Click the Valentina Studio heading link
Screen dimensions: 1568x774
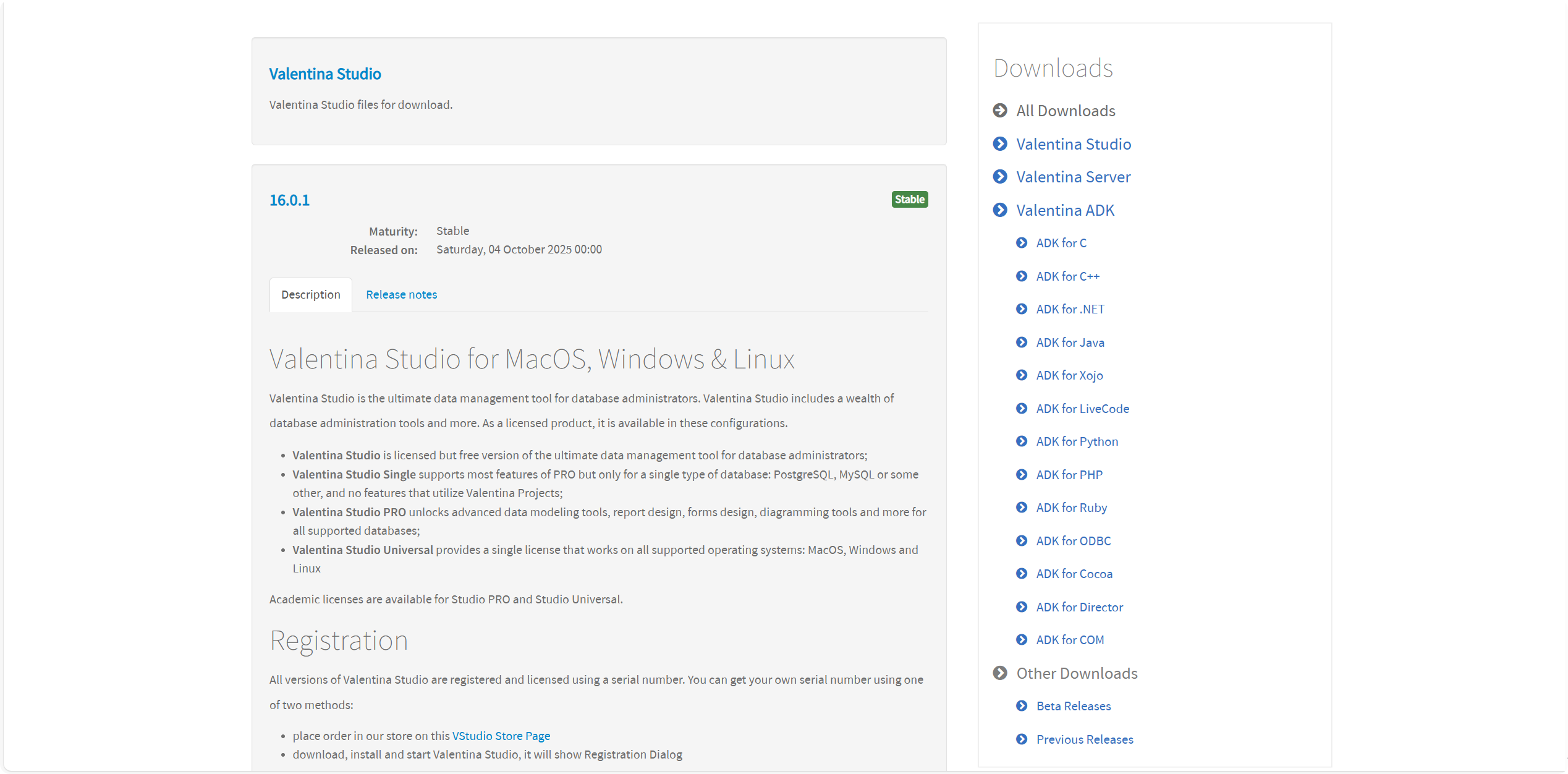[325, 74]
